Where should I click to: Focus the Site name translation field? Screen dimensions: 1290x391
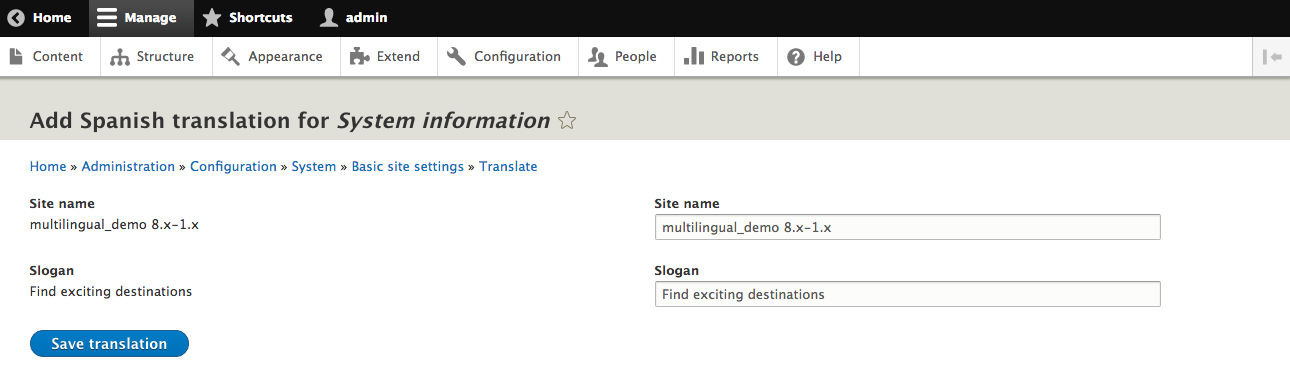908,227
